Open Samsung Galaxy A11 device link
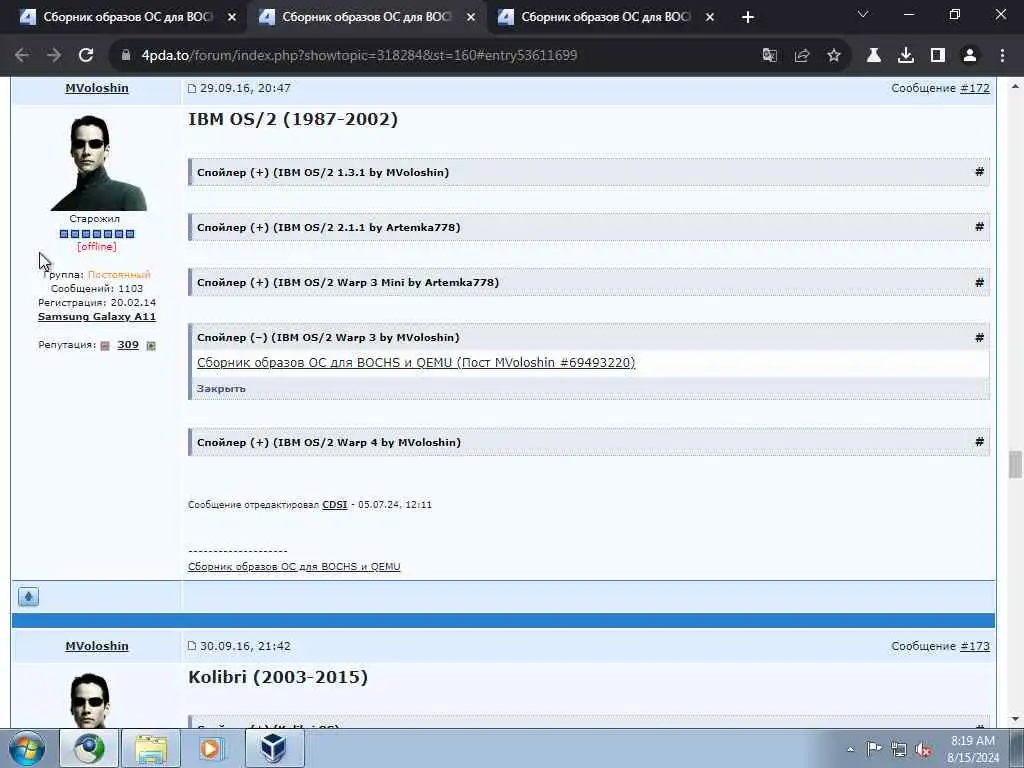 click(x=97, y=317)
